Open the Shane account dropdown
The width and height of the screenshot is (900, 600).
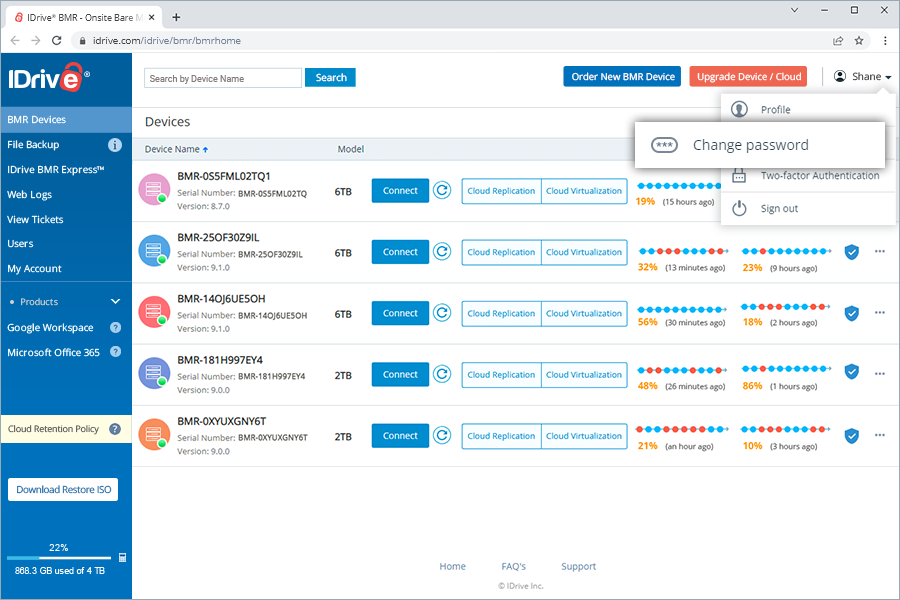862,76
